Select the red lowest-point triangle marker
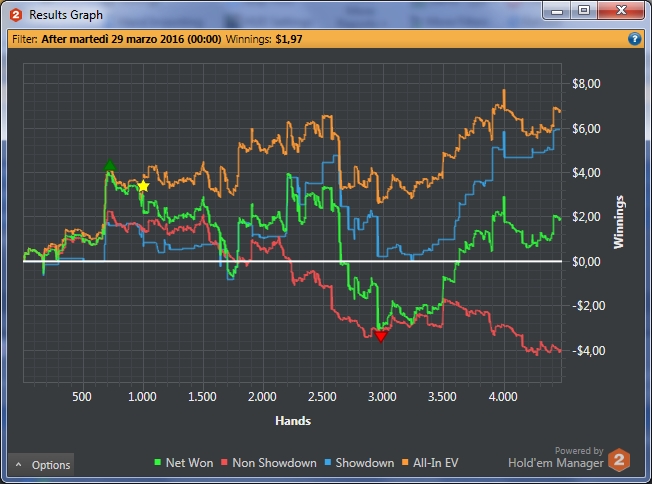652x484 pixels. pyautogui.click(x=381, y=336)
